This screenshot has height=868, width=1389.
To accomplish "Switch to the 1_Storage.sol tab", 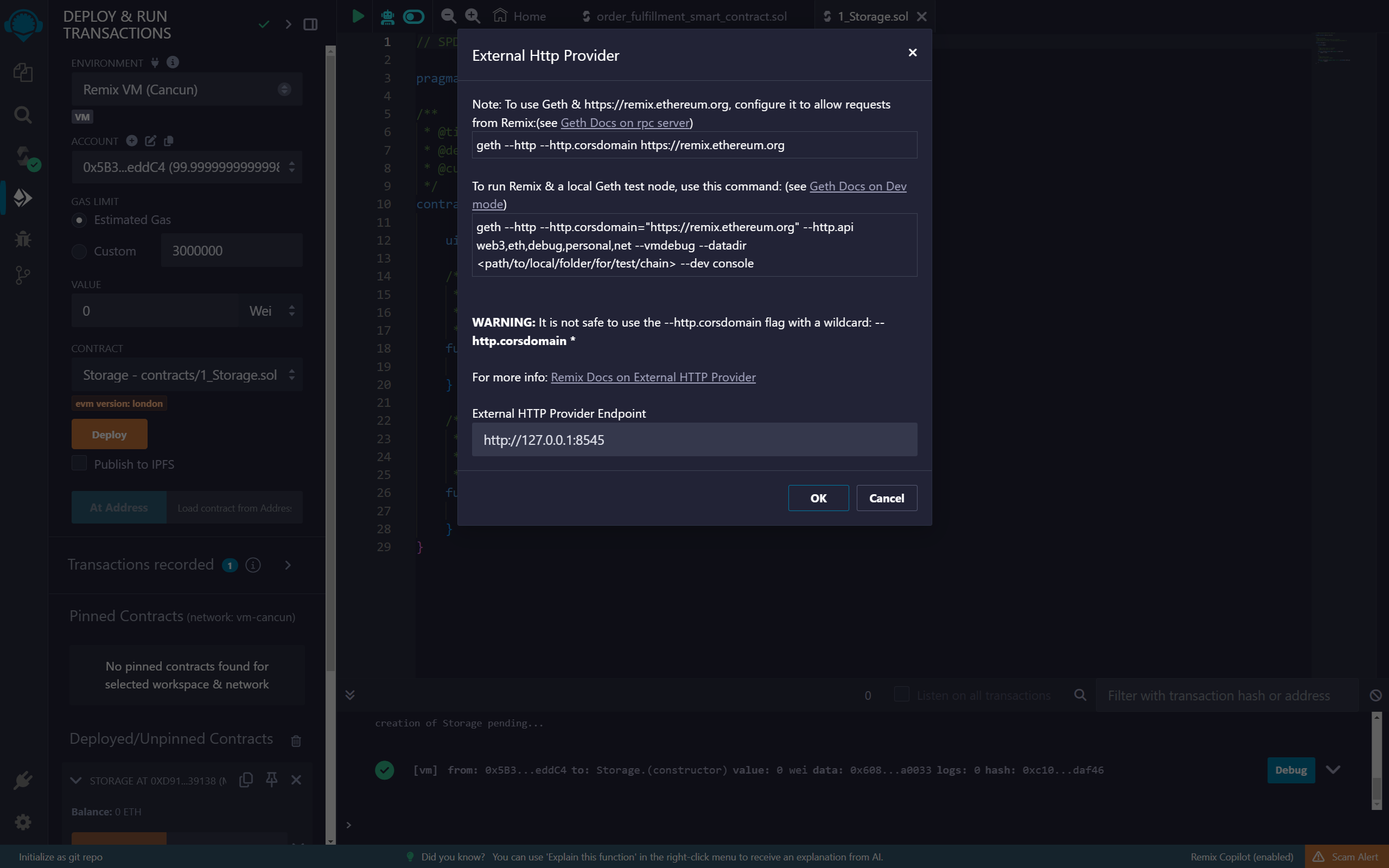I will (x=865, y=16).
